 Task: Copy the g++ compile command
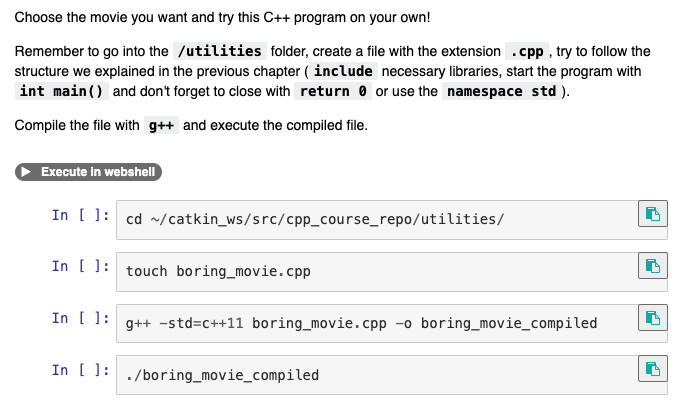point(652,317)
